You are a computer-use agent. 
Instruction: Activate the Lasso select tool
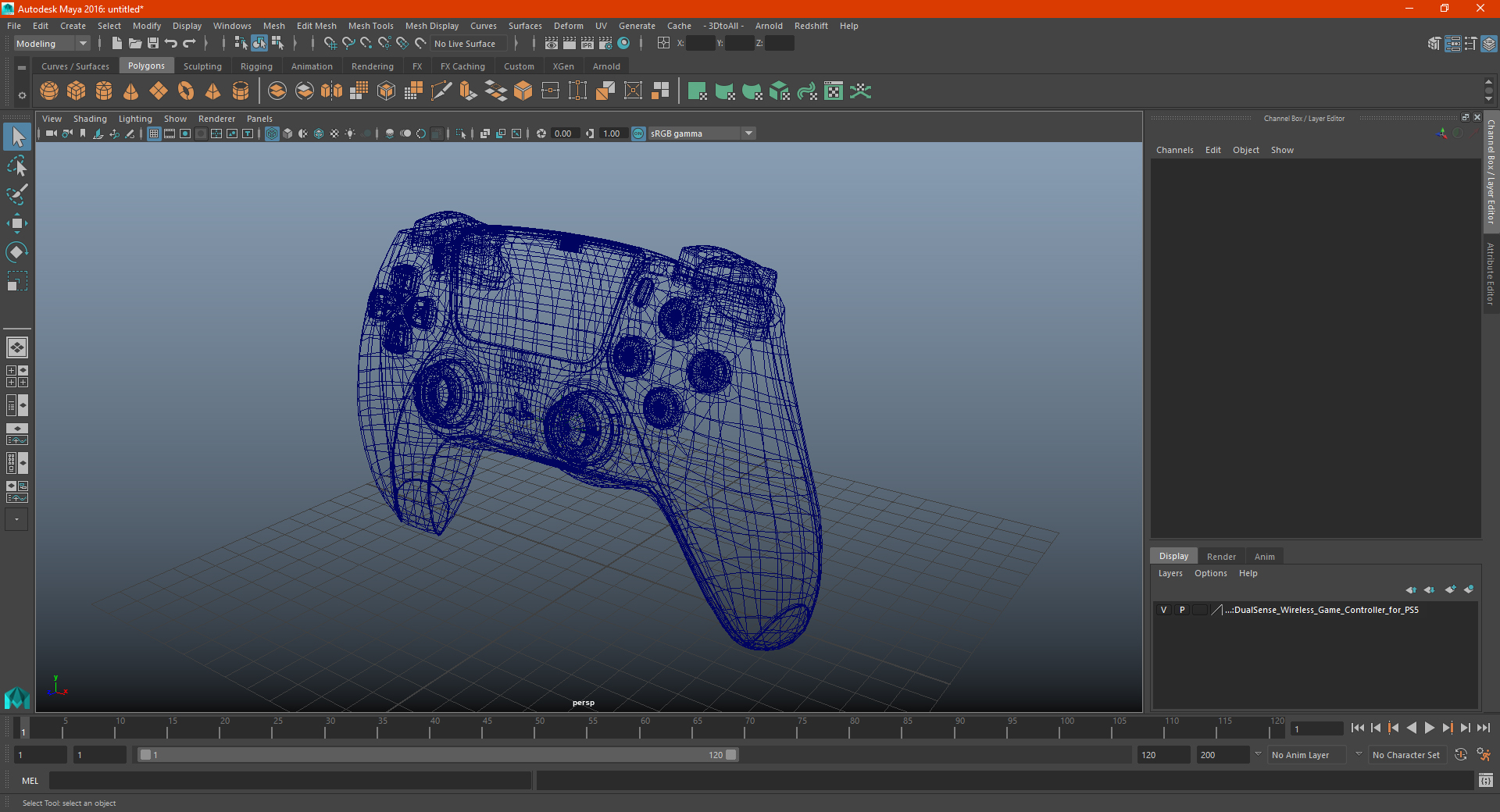tap(17, 166)
